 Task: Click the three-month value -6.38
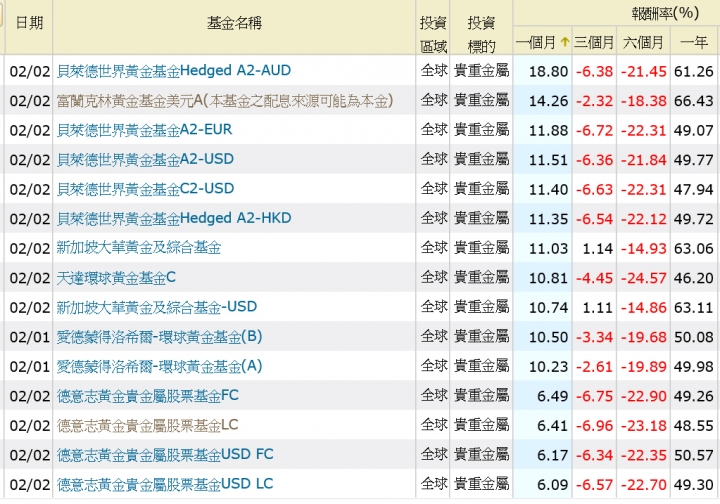594,72
